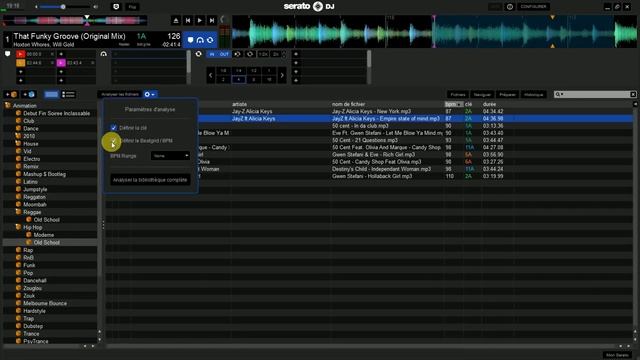Screen dimensions: 640x360
Task: Start deck playback with the play button
Action: tap(200, 20)
